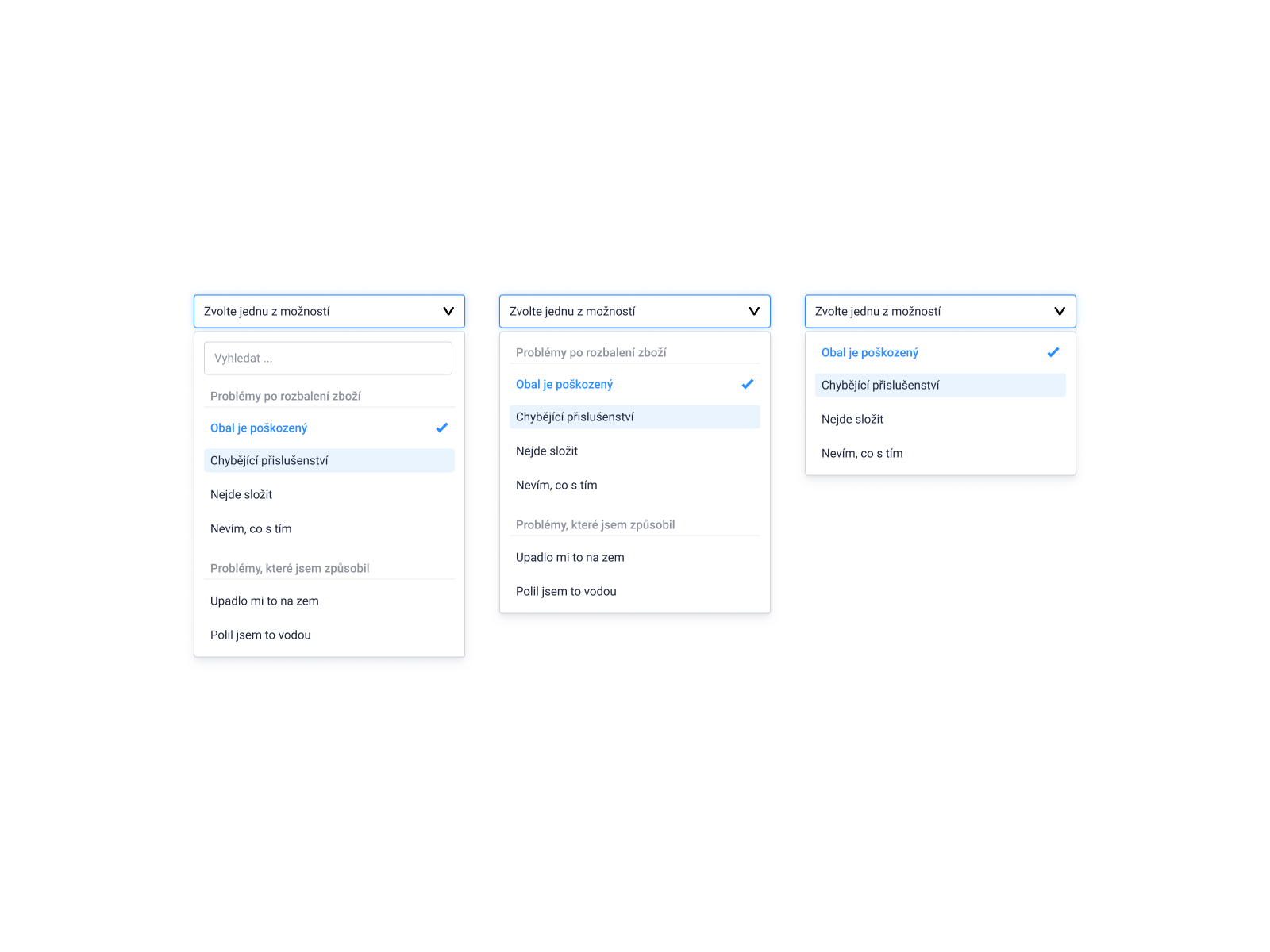The image size is (1270, 952).
Task: Collapse the left 'Zvolte jednu z možností' dropdown
Action: (329, 311)
